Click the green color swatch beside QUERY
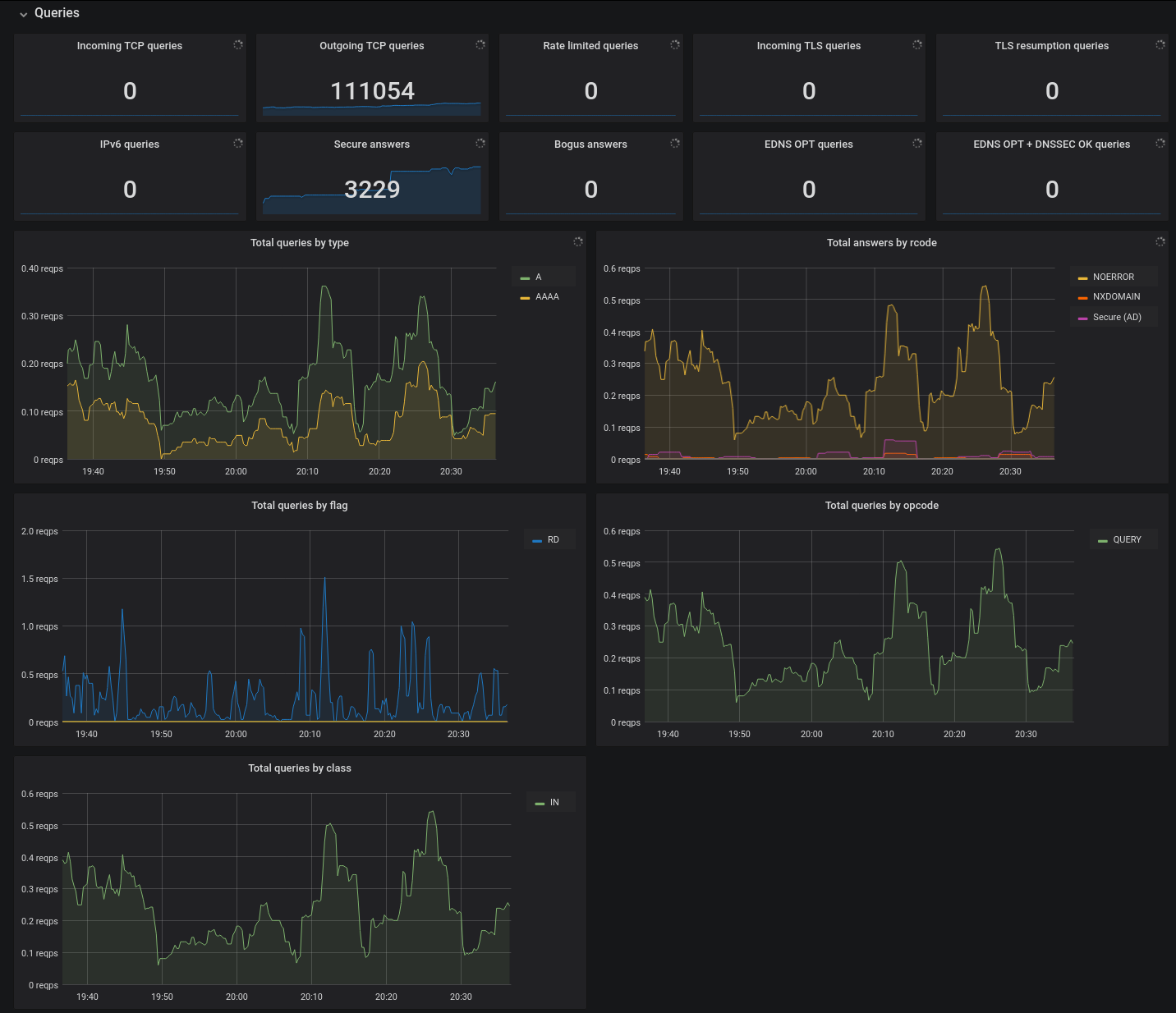 click(1103, 541)
